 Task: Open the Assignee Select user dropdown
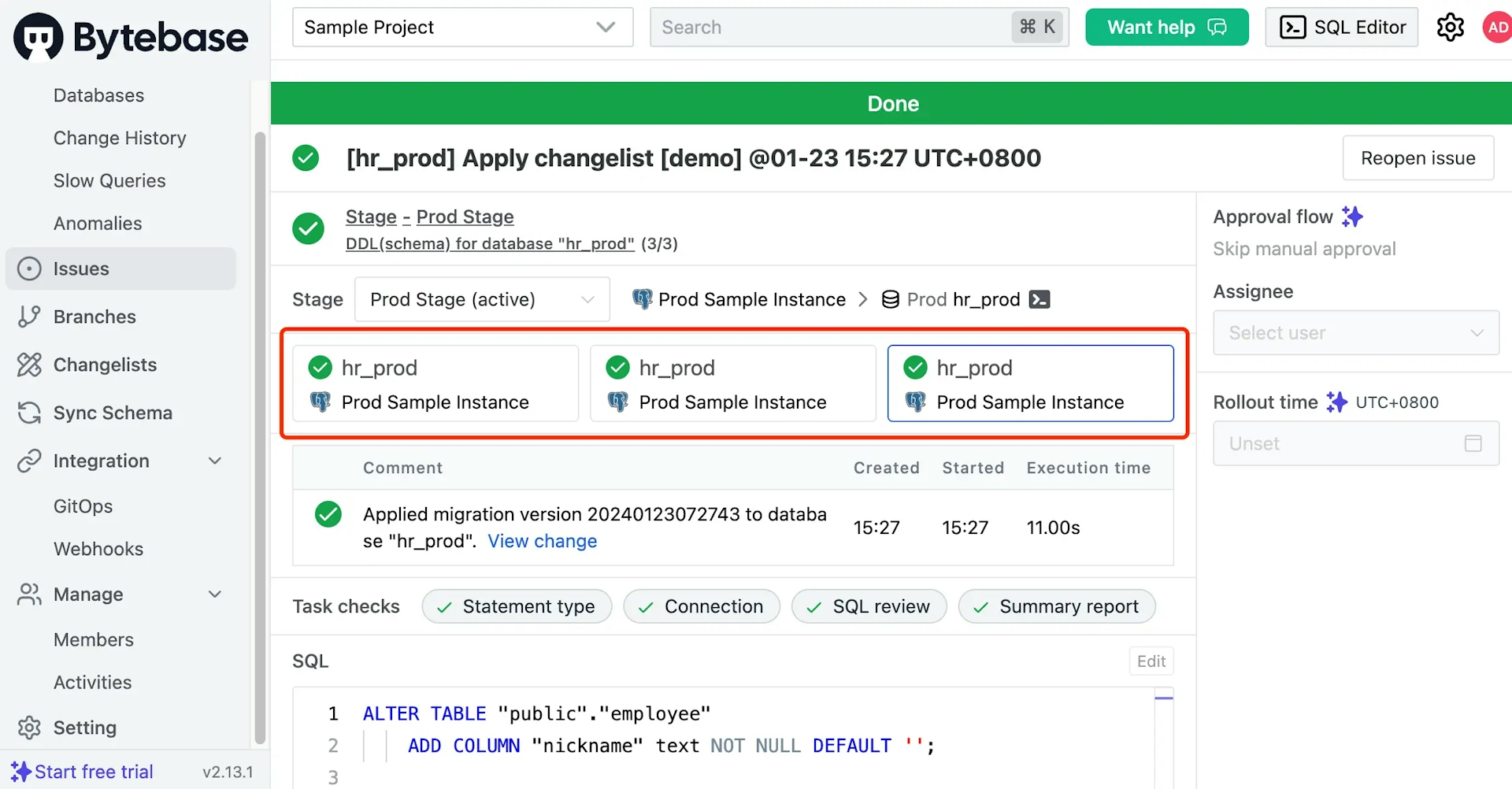1355,333
